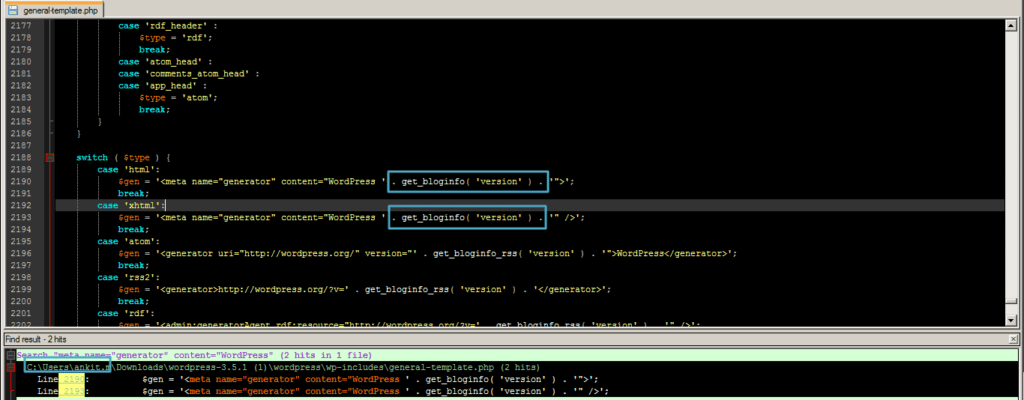The height and width of the screenshot is (400, 1024).
Task: Select the search summary row in Find result
Action: (200, 355)
